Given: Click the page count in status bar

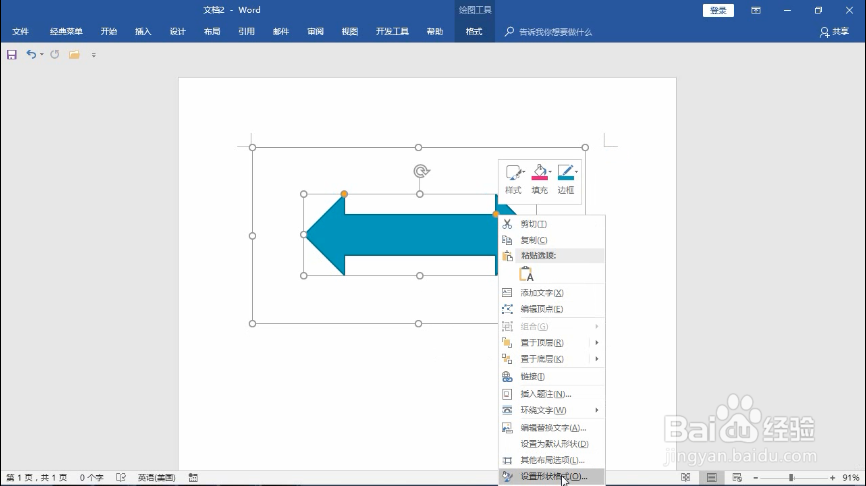Looking at the screenshot, I should pos(36,477).
